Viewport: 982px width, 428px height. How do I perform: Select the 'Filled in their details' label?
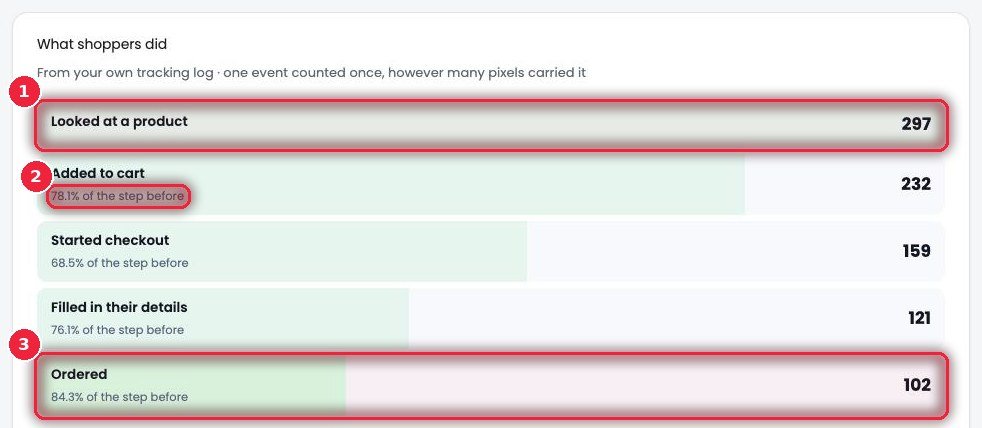pos(119,308)
